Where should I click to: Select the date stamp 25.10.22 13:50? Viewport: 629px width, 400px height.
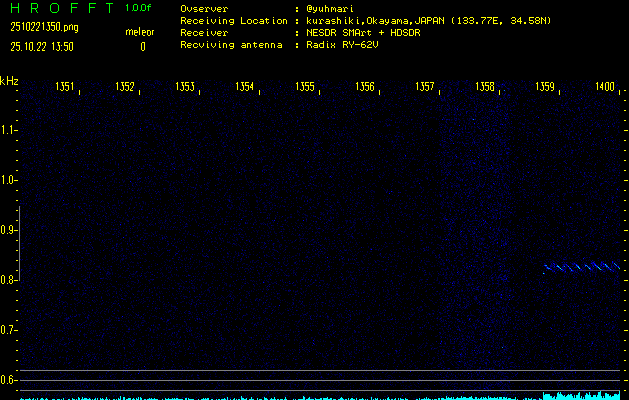click(x=42, y=47)
